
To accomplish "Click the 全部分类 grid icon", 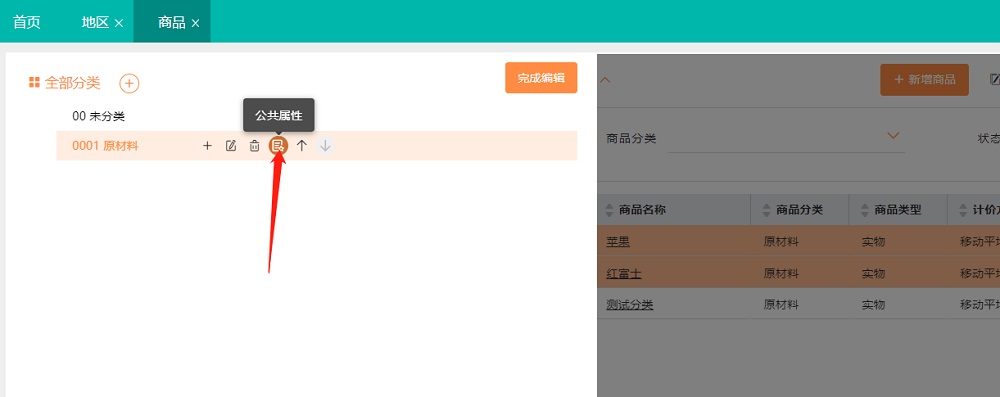I will 34,82.
